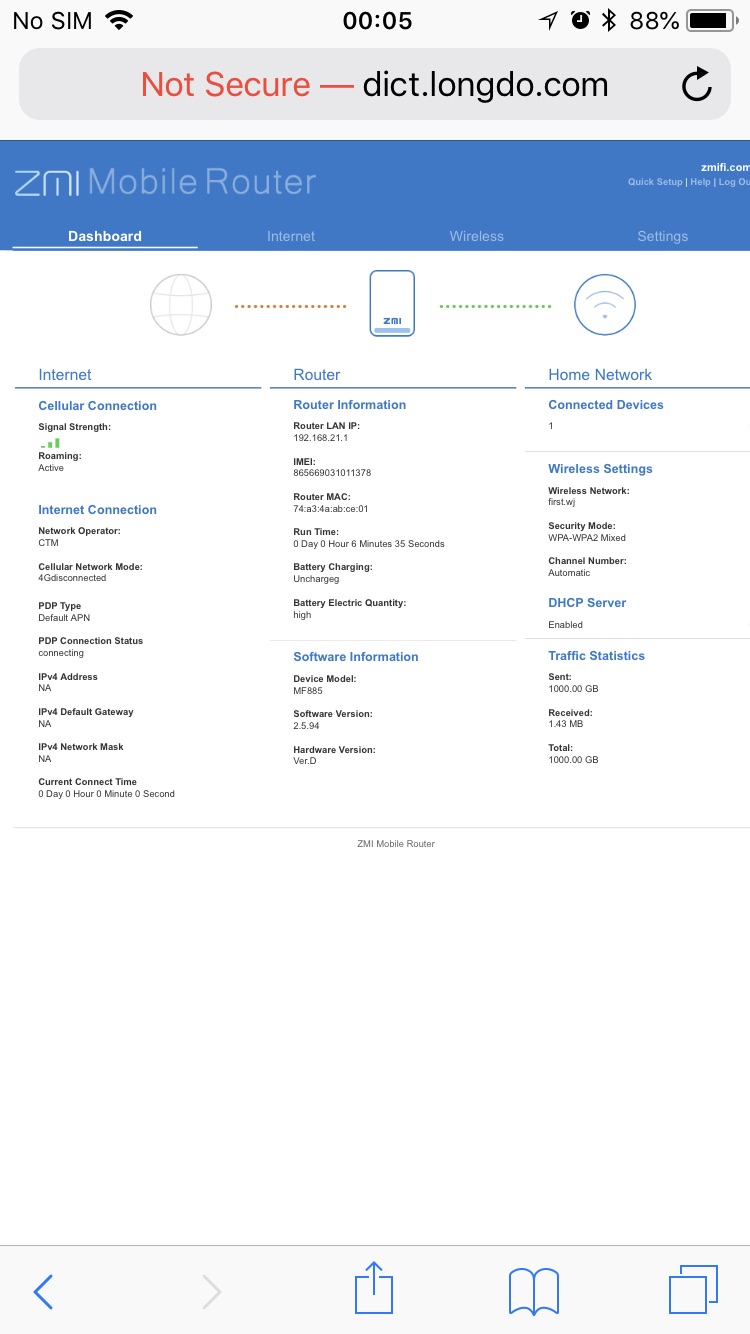750x1334 pixels.
Task: Click the PDP status 'connecting' value
Action: pyautogui.click(x=61, y=653)
